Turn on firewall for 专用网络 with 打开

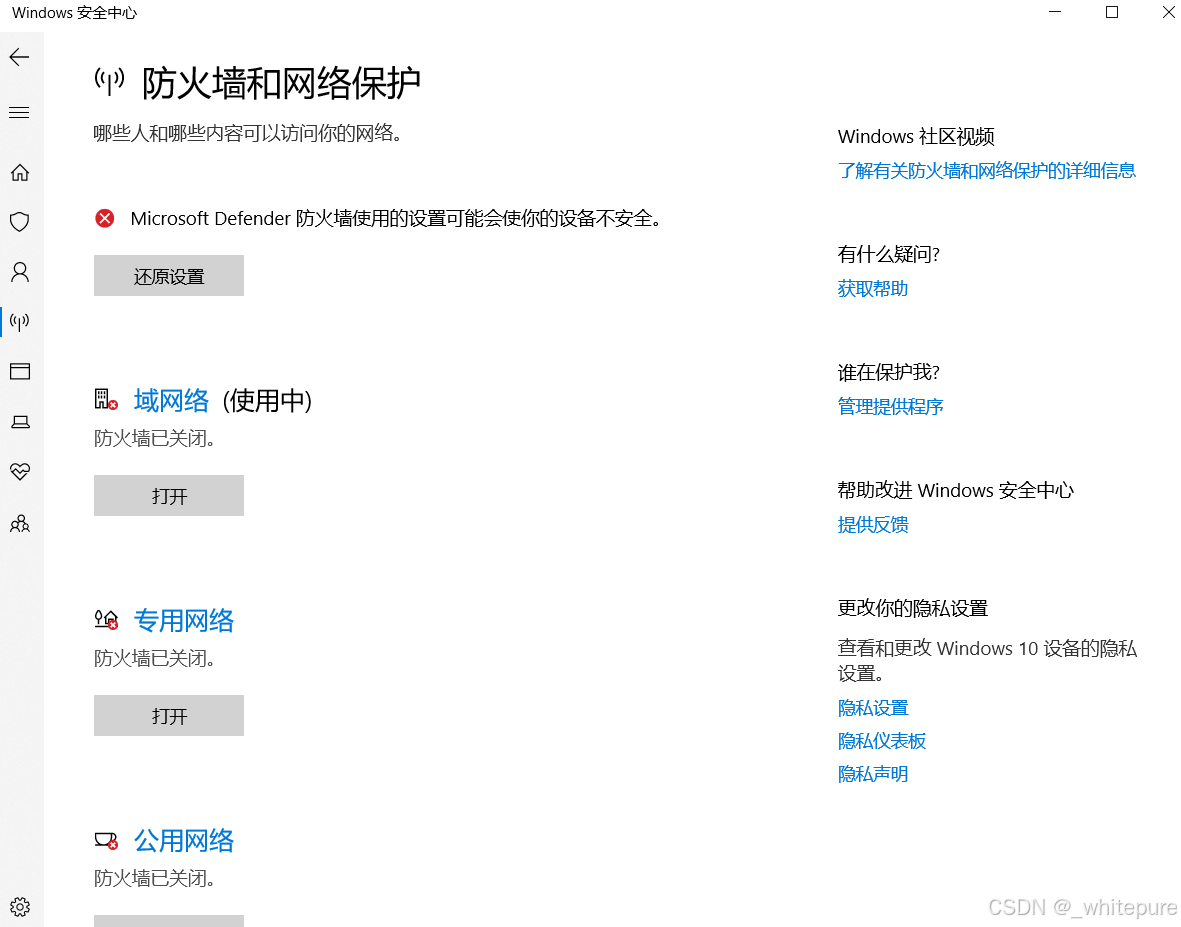pyautogui.click(x=169, y=715)
